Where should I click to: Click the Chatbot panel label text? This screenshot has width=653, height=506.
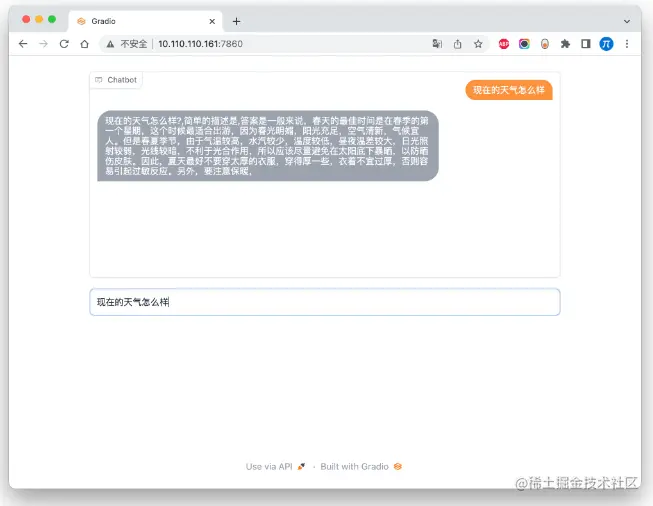pyautogui.click(x=122, y=80)
